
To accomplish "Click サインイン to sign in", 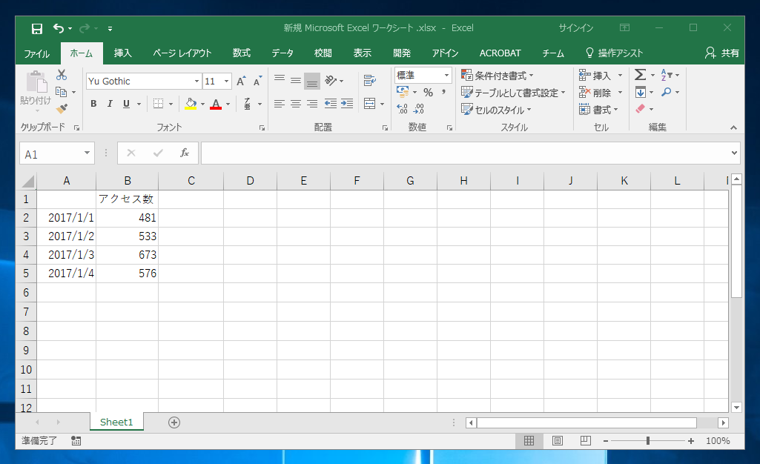I will [576, 28].
